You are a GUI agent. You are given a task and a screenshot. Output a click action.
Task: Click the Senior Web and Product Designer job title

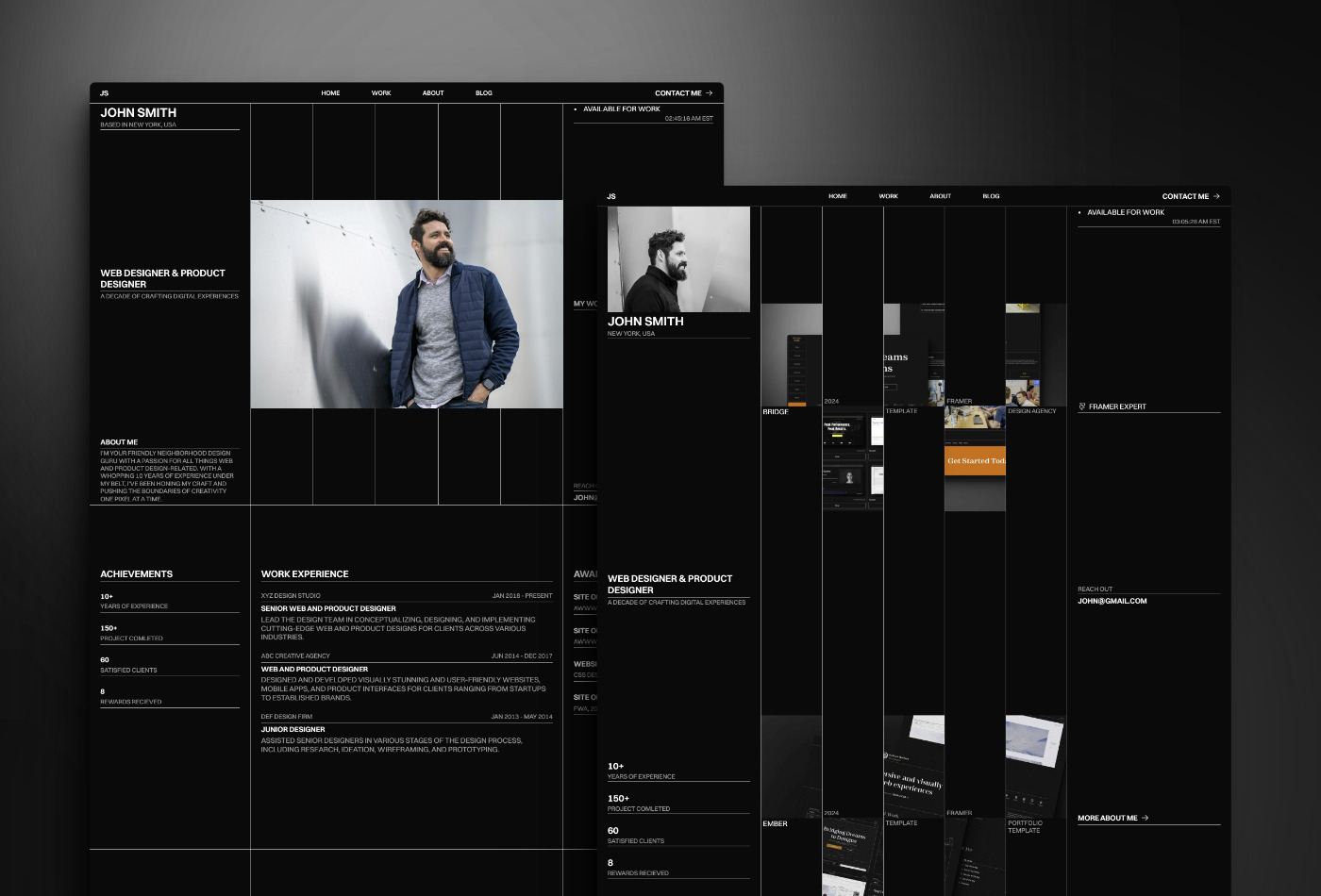328,608
